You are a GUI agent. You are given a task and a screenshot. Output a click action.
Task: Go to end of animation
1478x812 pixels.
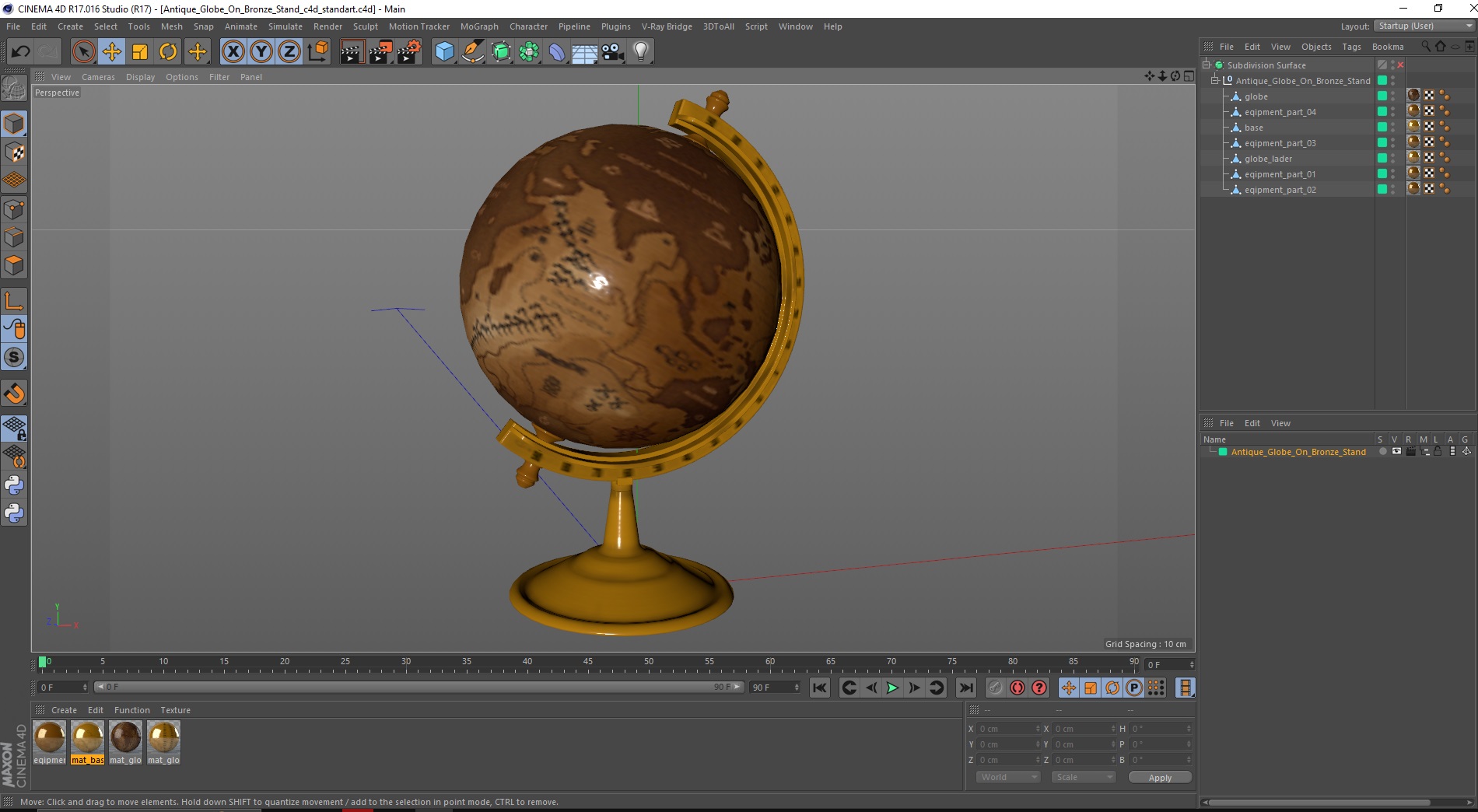coord(965,688)
